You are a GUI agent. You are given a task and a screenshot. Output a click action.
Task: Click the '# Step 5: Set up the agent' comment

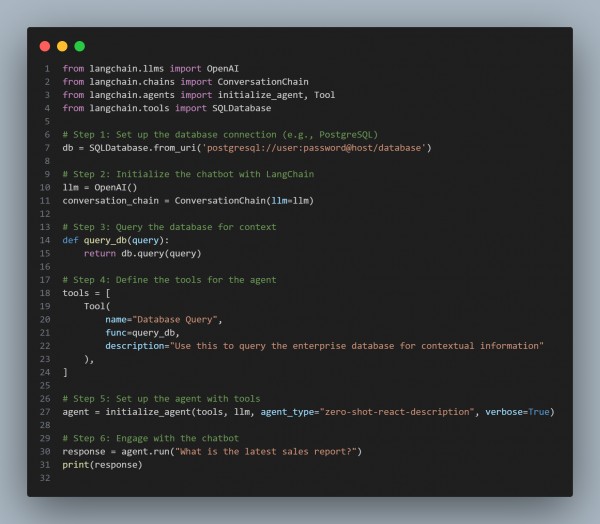click(x=161, y=399)
